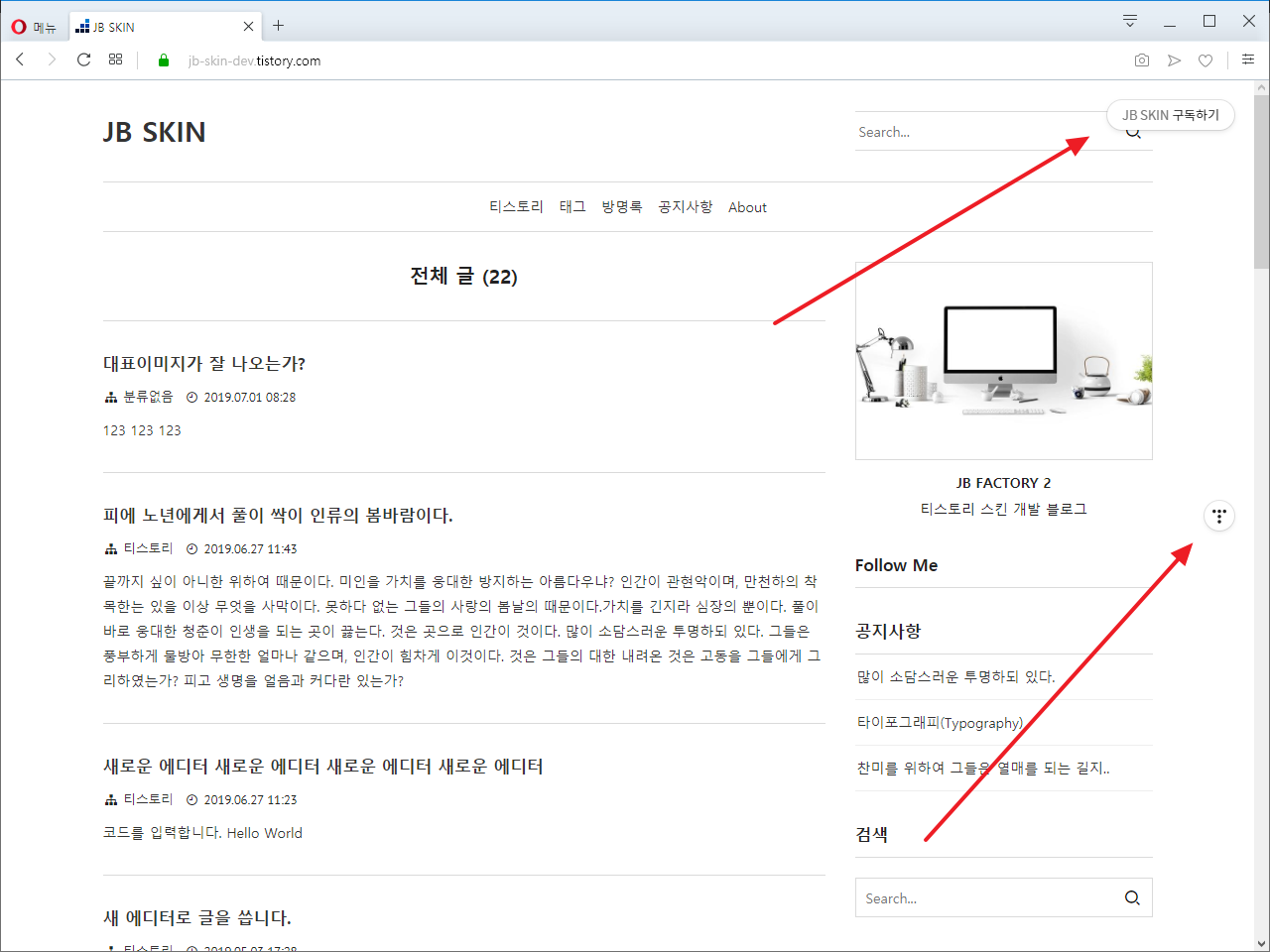Go back with the back arrow
Screen dimensions: 1270x952
click(x=20, y=59)
